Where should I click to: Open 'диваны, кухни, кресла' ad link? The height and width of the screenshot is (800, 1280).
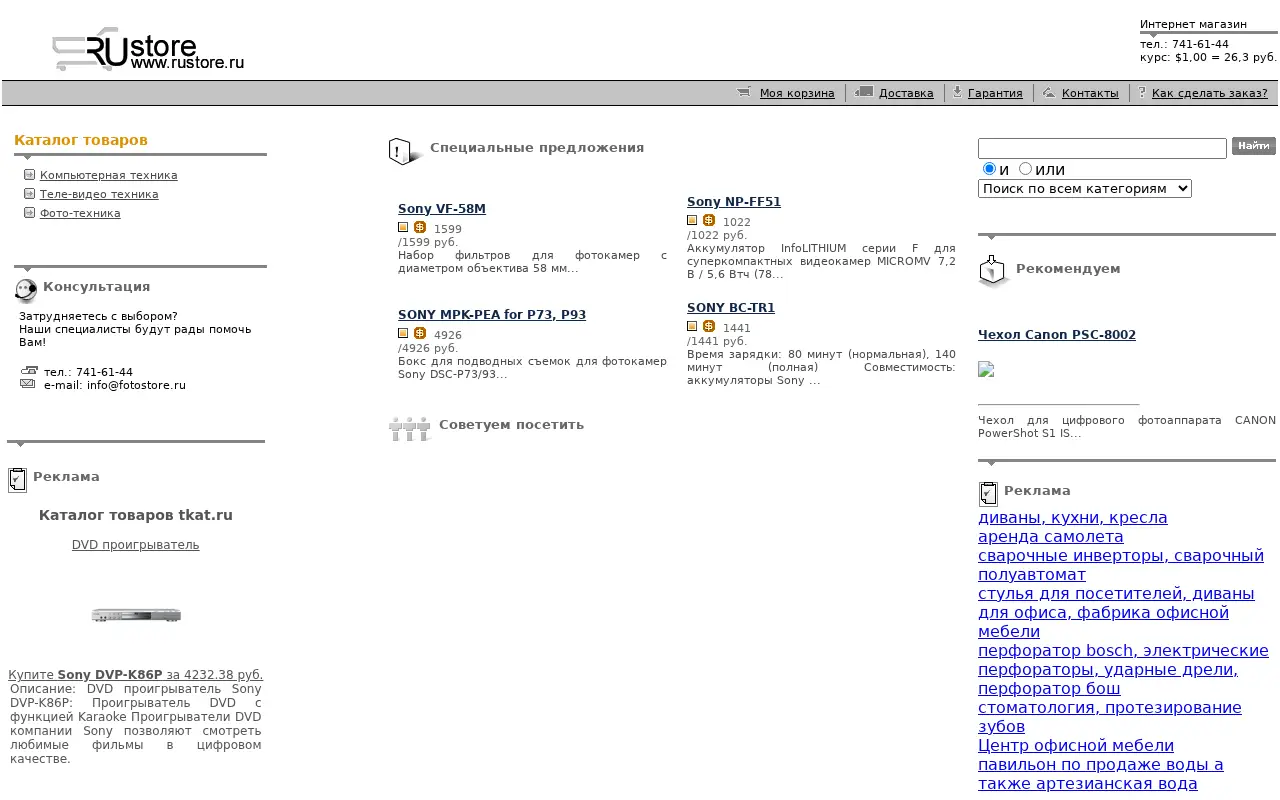(x=1073, y=518)
